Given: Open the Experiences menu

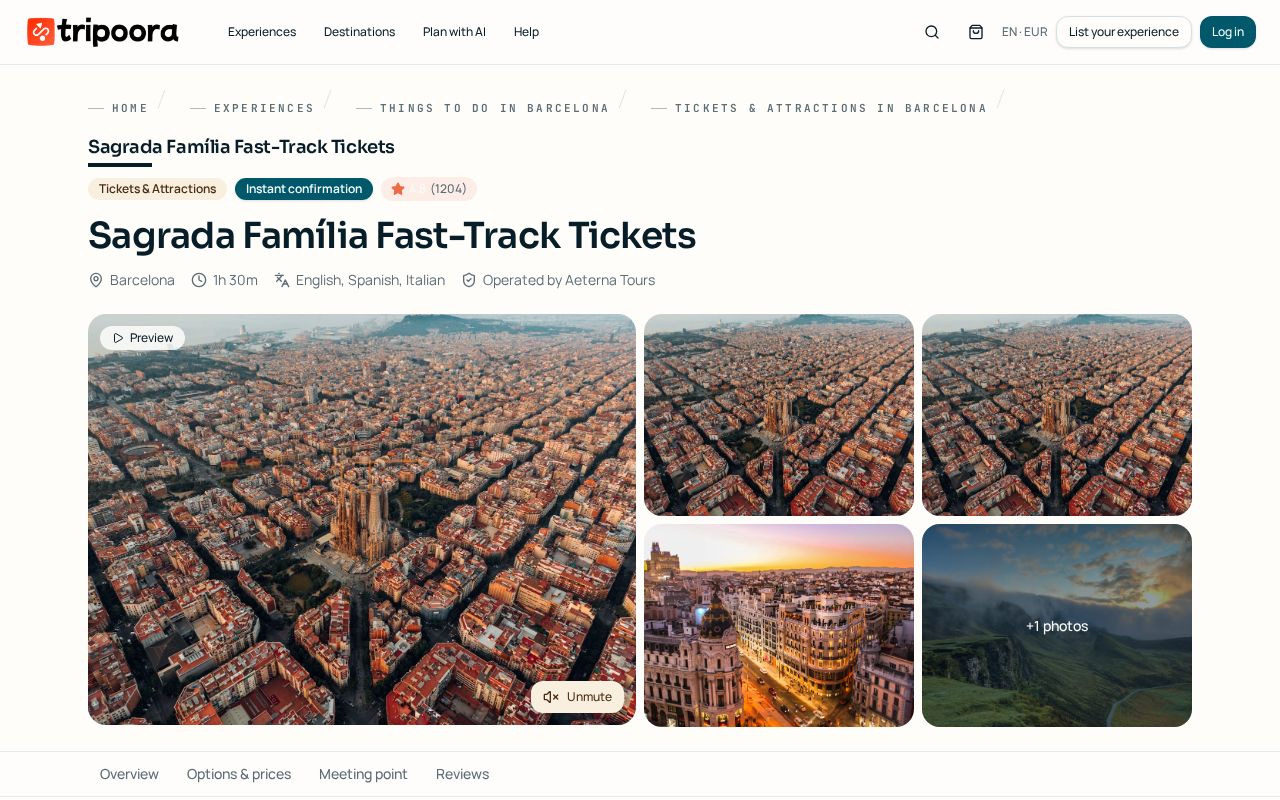Looking at the screenshot, I should click(262, 32).
